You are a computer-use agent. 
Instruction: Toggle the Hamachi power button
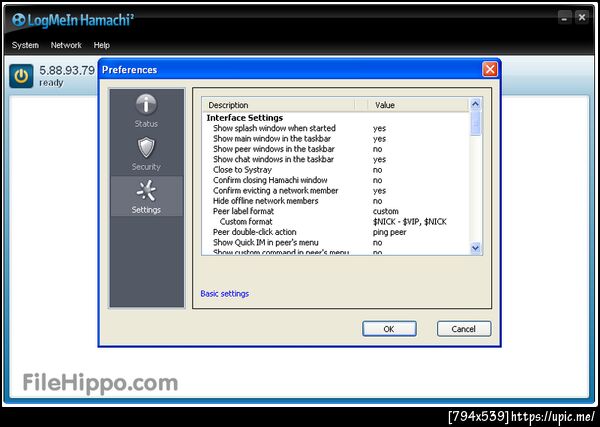21,76
